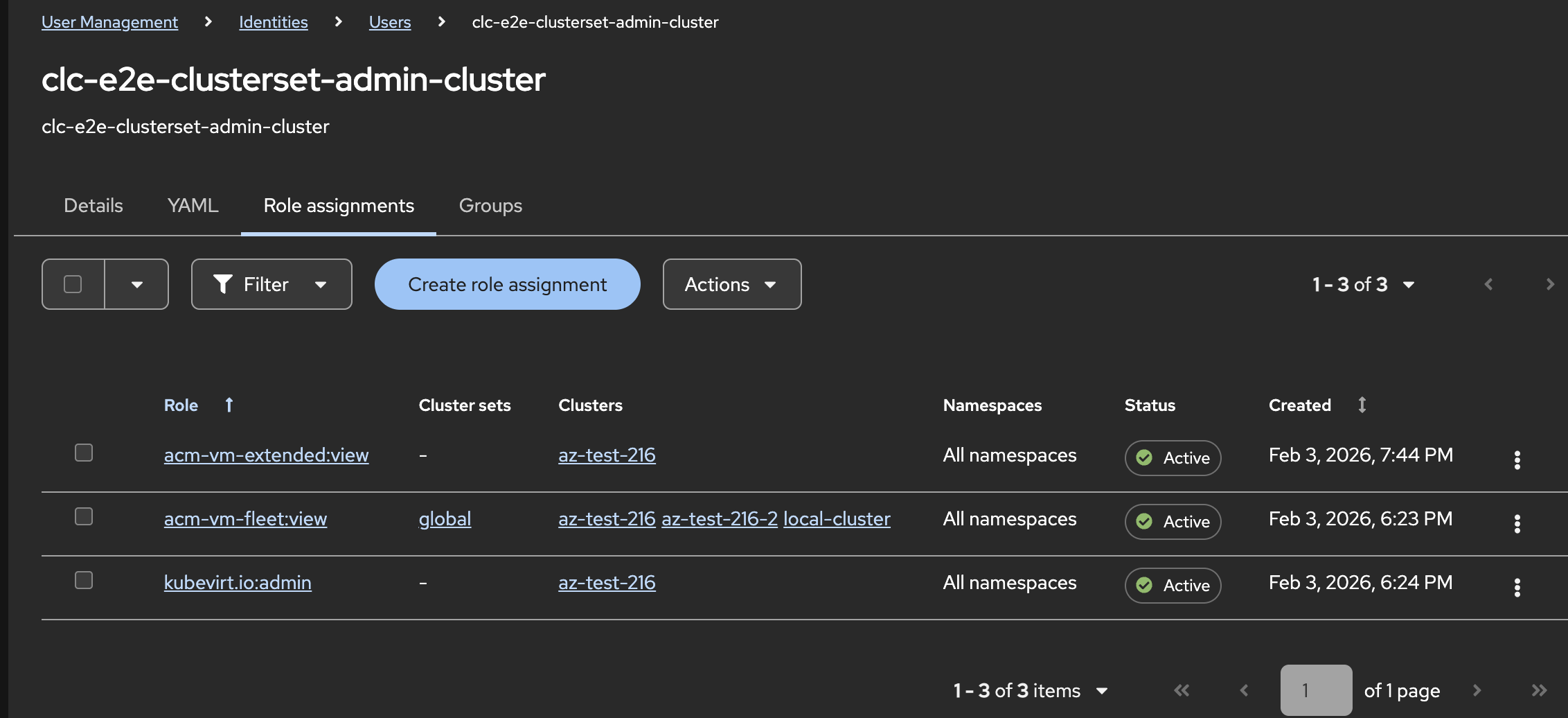Image resolution: width=1568 pixels, height=718 pixels.
Task: Go to next page in top pagination
Action: pyautogui.click(x=1550, y=284)
